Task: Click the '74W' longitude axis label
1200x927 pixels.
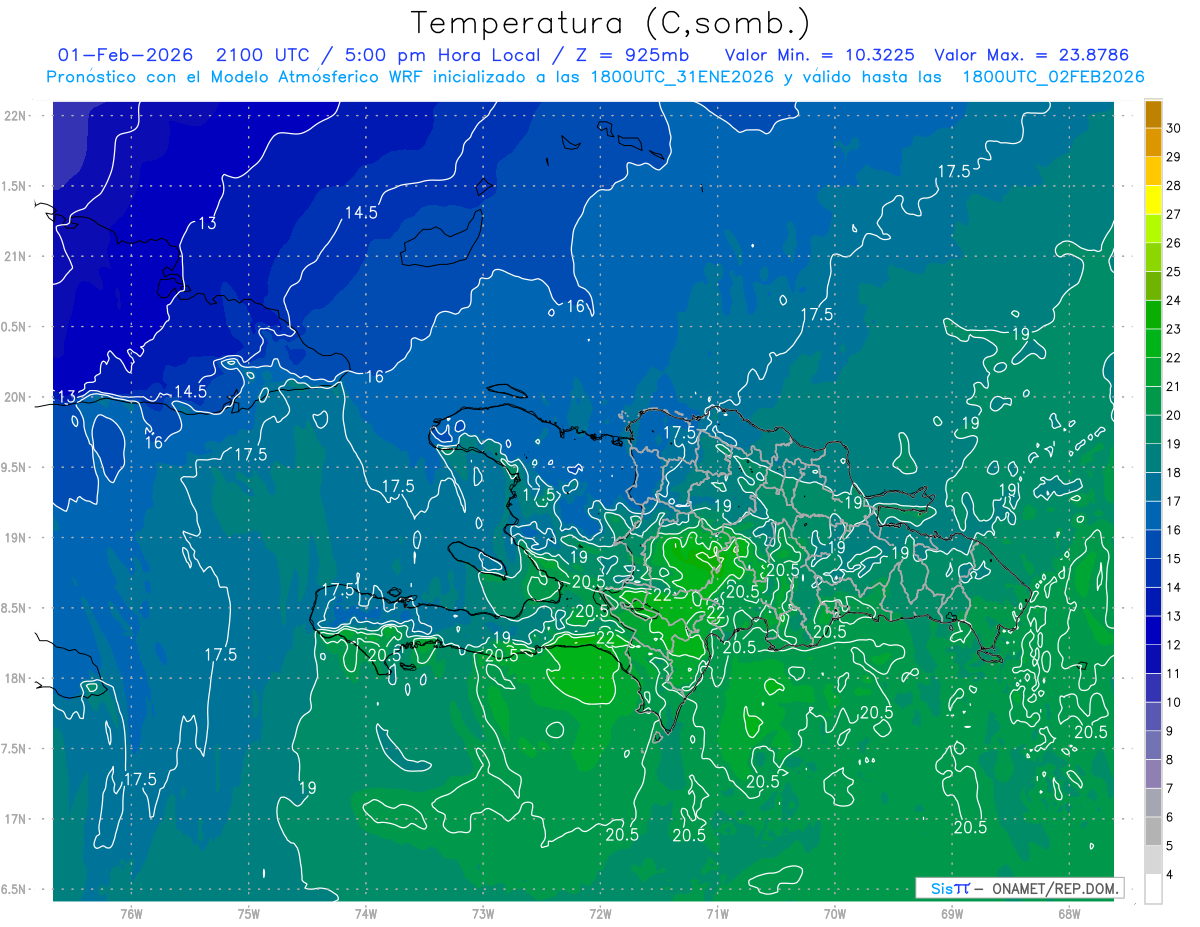Action: pyautogui.click(x=366, y=913)
